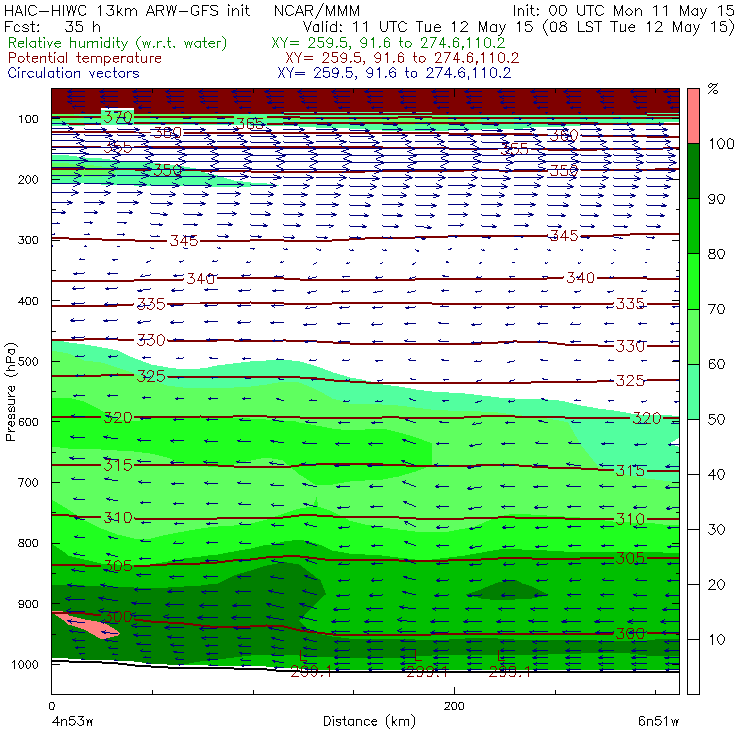Screen dimensions: 740x740
Task: Click the left '320' contour label
Action: [118, 418]
